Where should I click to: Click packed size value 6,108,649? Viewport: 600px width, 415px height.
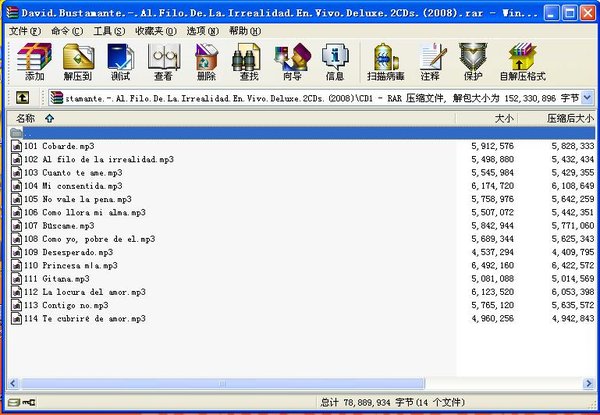(x=573, y=186)
